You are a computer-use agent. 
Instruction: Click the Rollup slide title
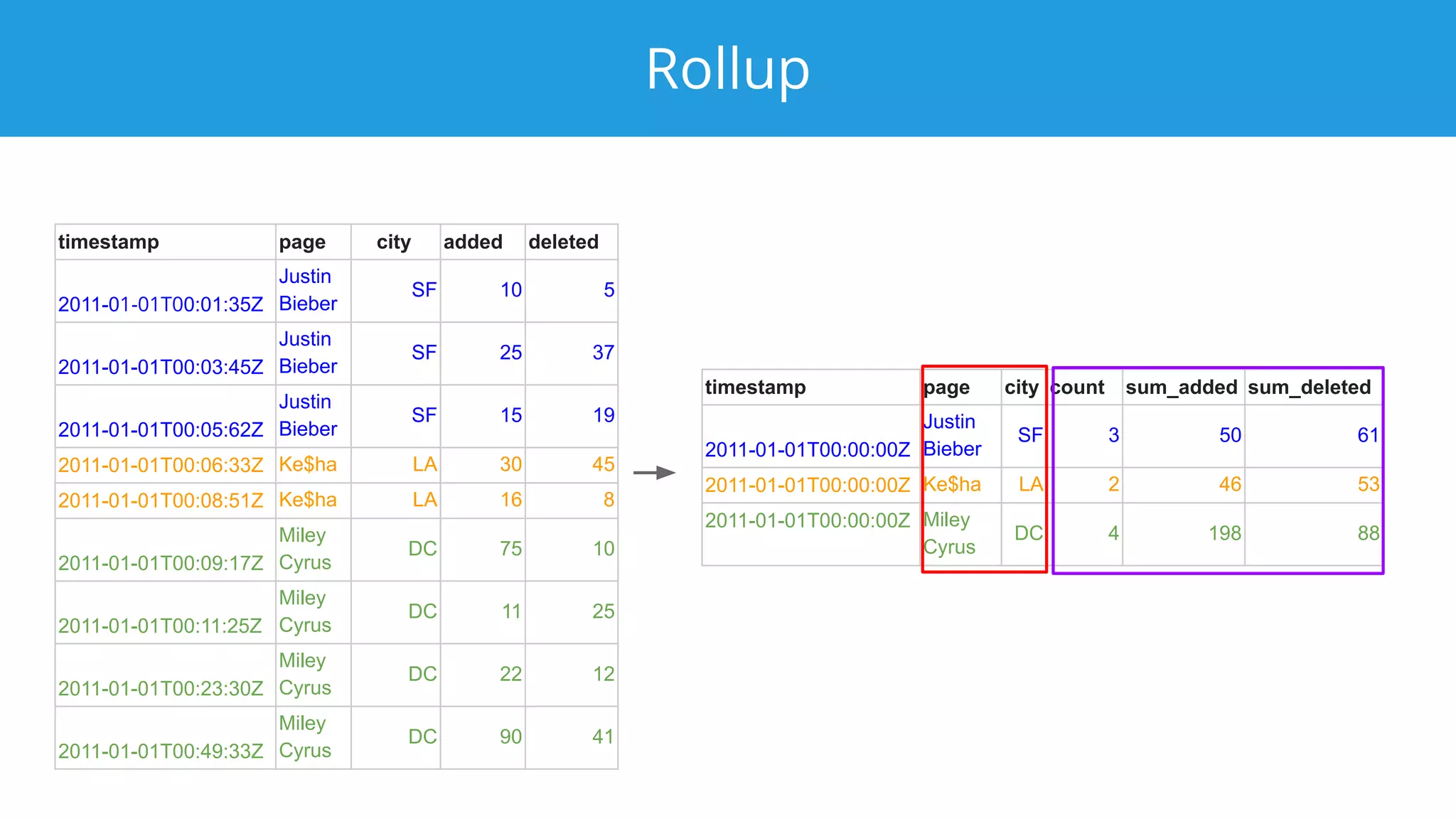click(x=728, y=69)
